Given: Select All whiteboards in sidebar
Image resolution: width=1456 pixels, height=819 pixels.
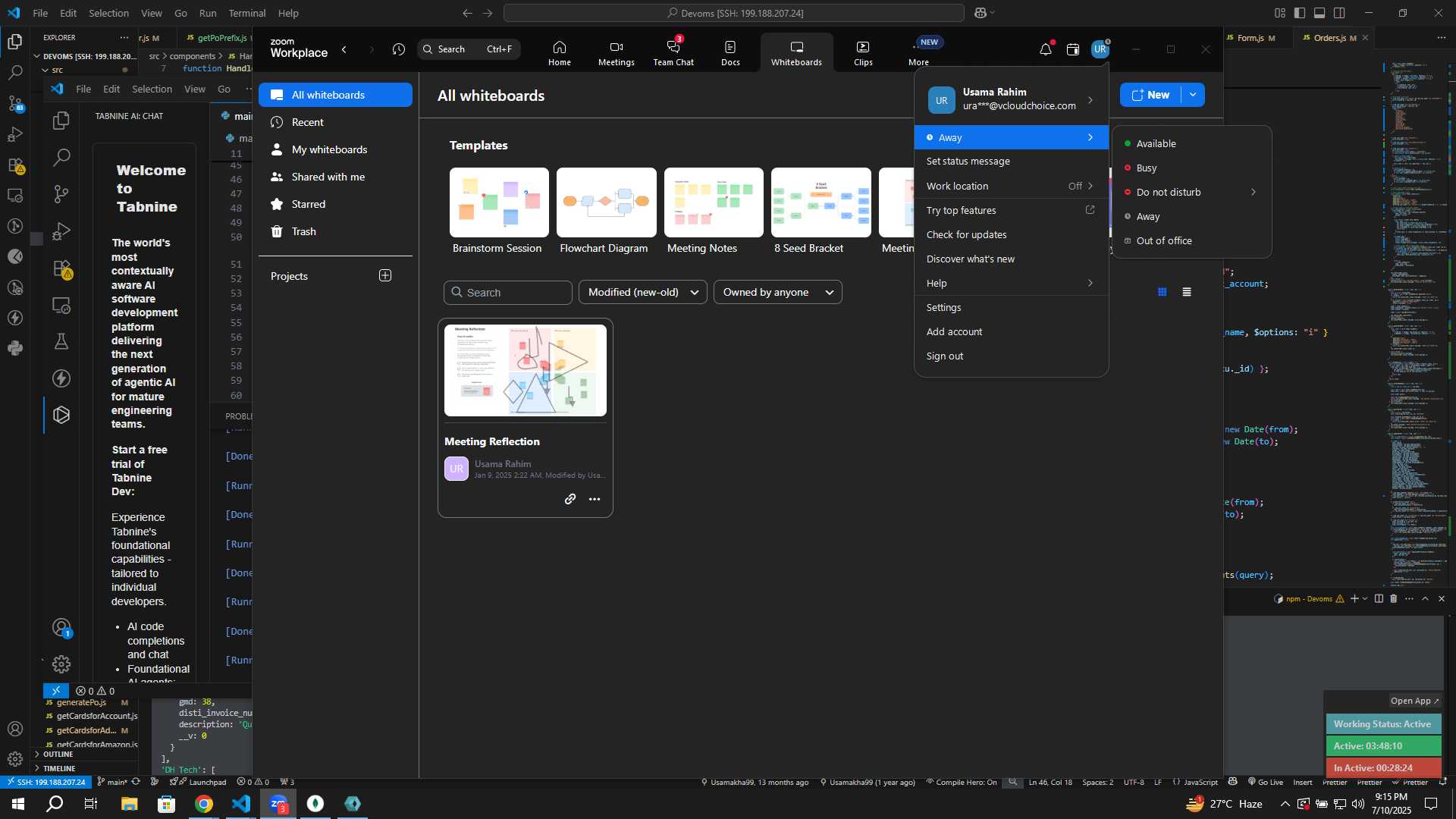Looking at the screenshot, I should point(335,95).
